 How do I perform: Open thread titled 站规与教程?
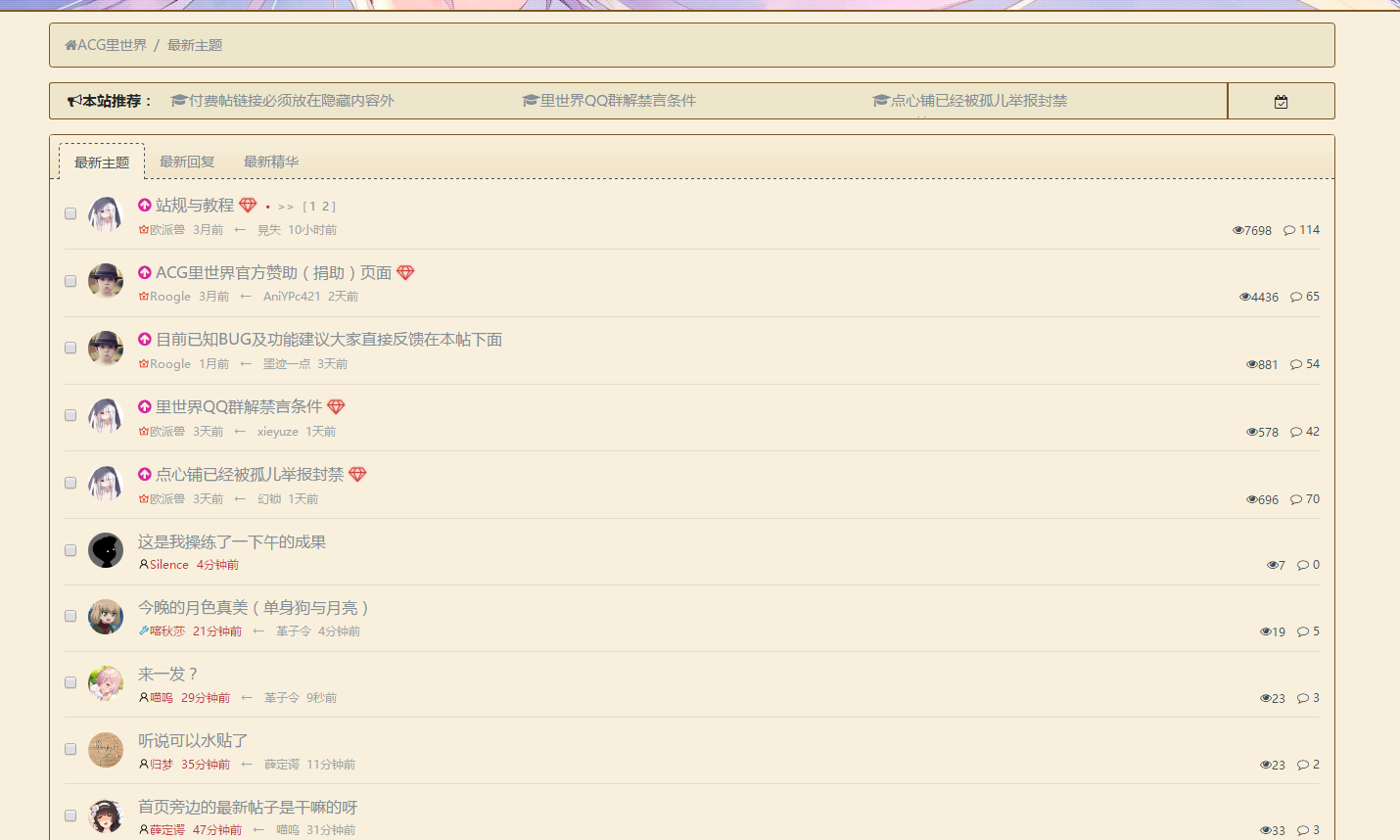195,206
